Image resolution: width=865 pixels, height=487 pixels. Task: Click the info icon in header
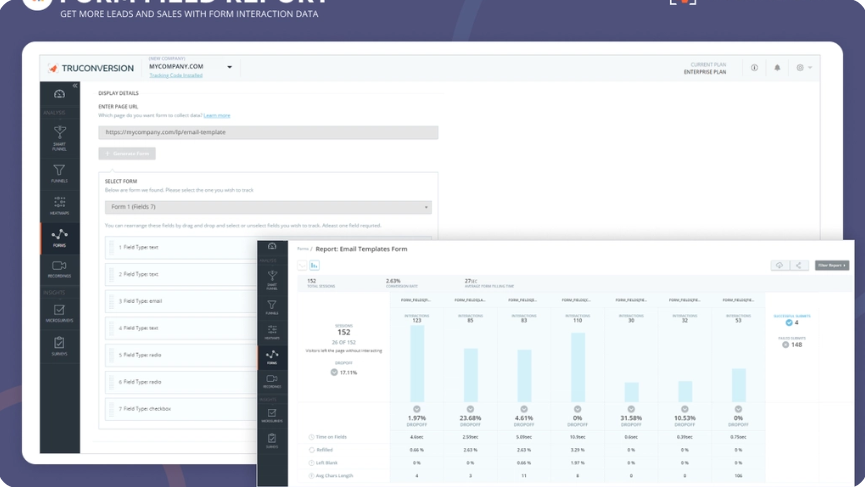[754, 68]
